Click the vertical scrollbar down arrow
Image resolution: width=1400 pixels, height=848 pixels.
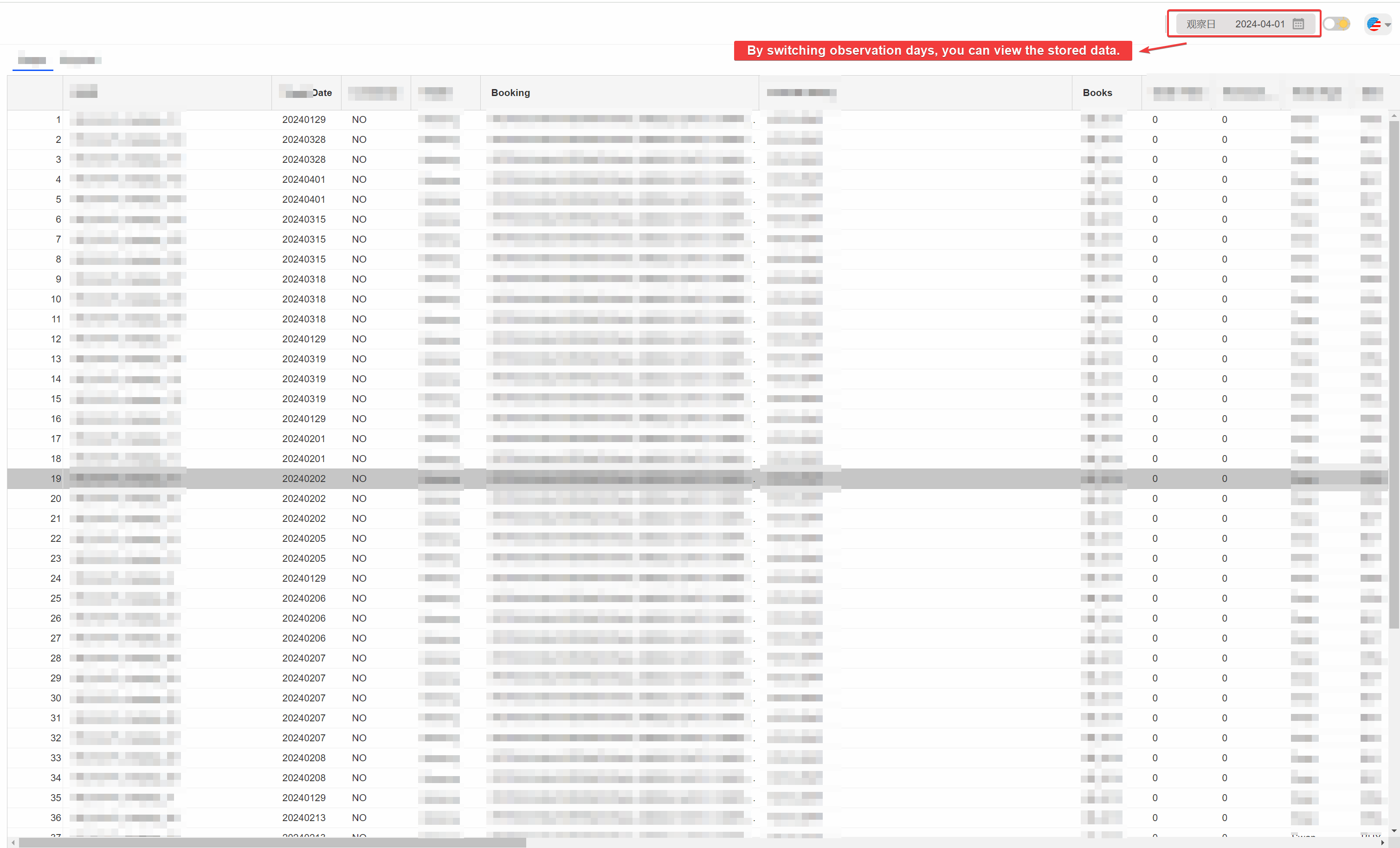1394,831
